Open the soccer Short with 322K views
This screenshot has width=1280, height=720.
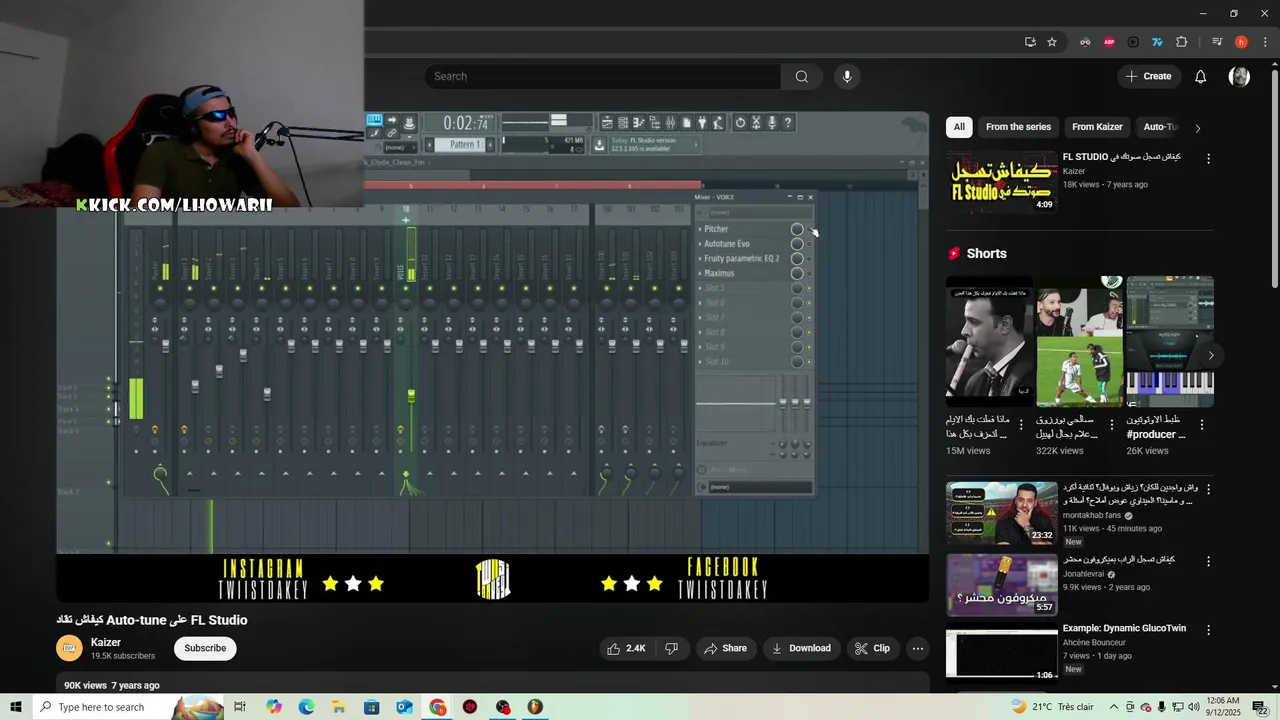[x=1080, y=341]
